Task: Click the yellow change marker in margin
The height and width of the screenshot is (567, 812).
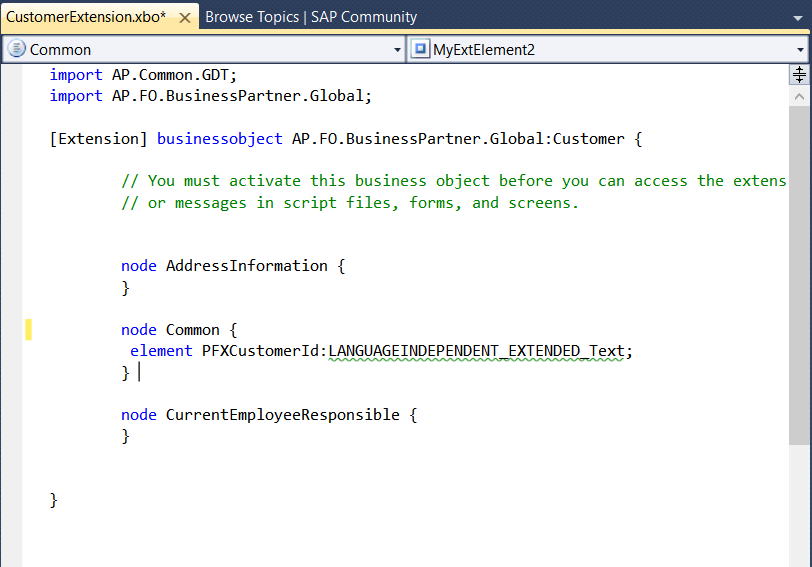Action: pyautogui.click(x=28, y=329)
